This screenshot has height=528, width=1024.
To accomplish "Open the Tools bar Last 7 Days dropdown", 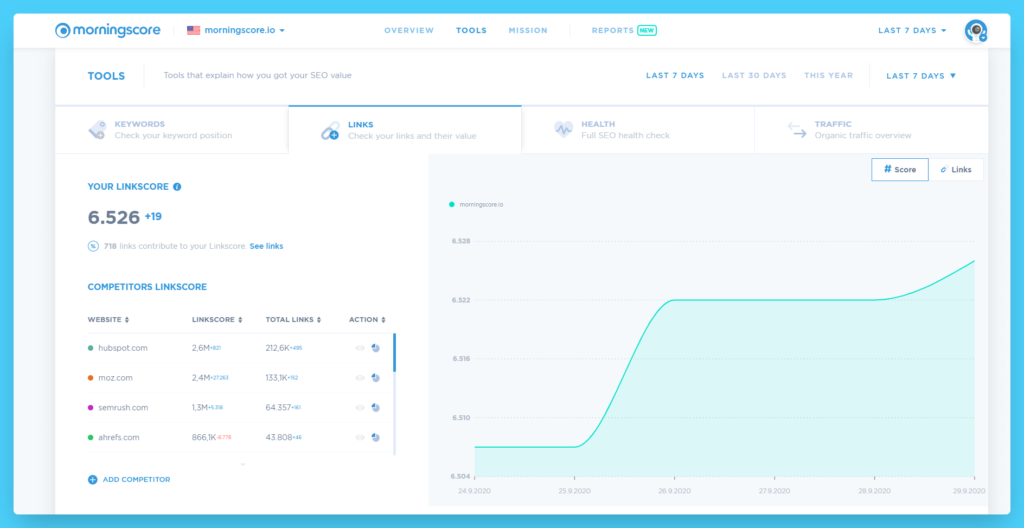I will coord(921,76).
